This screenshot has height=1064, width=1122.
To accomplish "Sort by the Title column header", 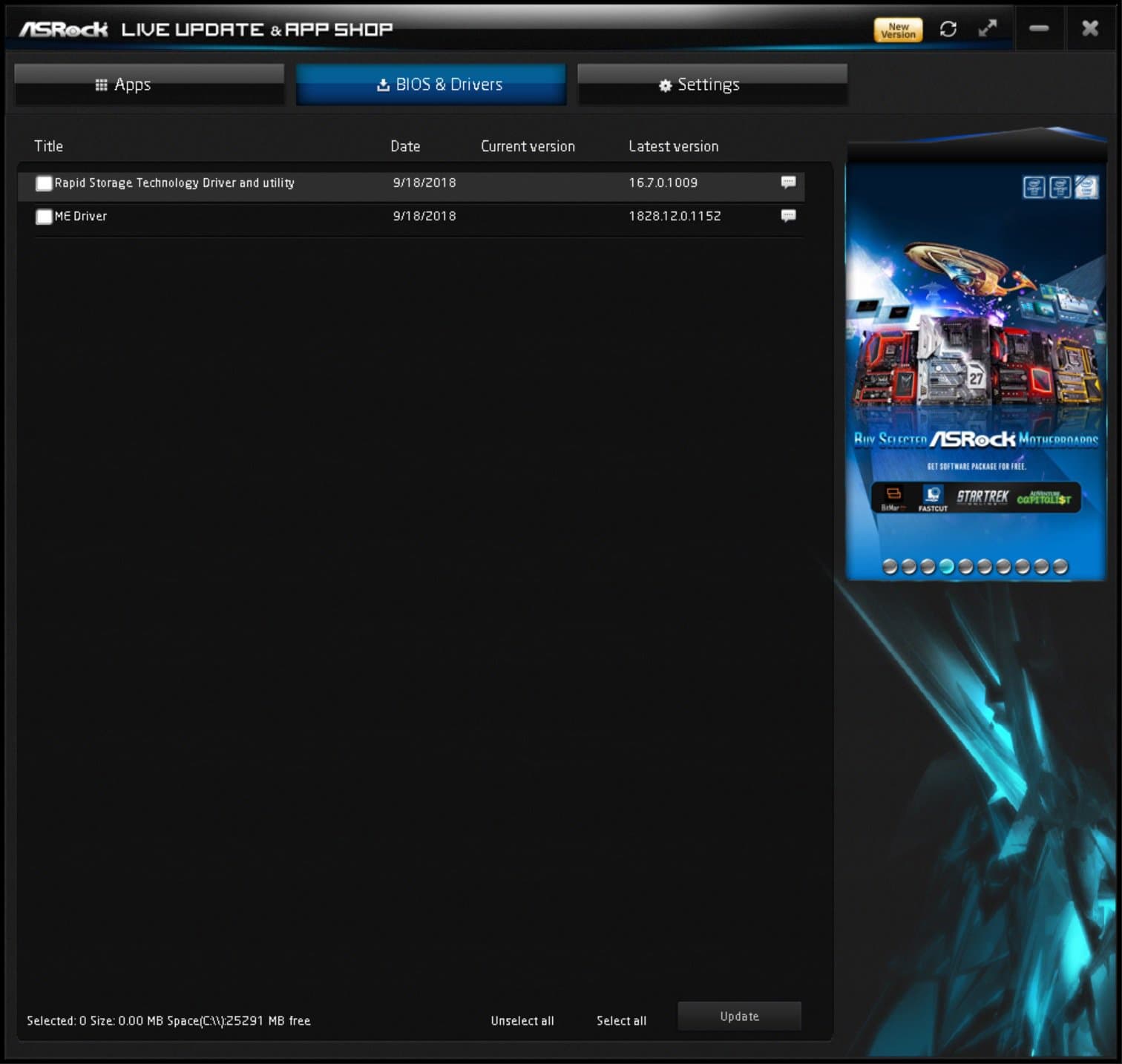I will [49, 146].
